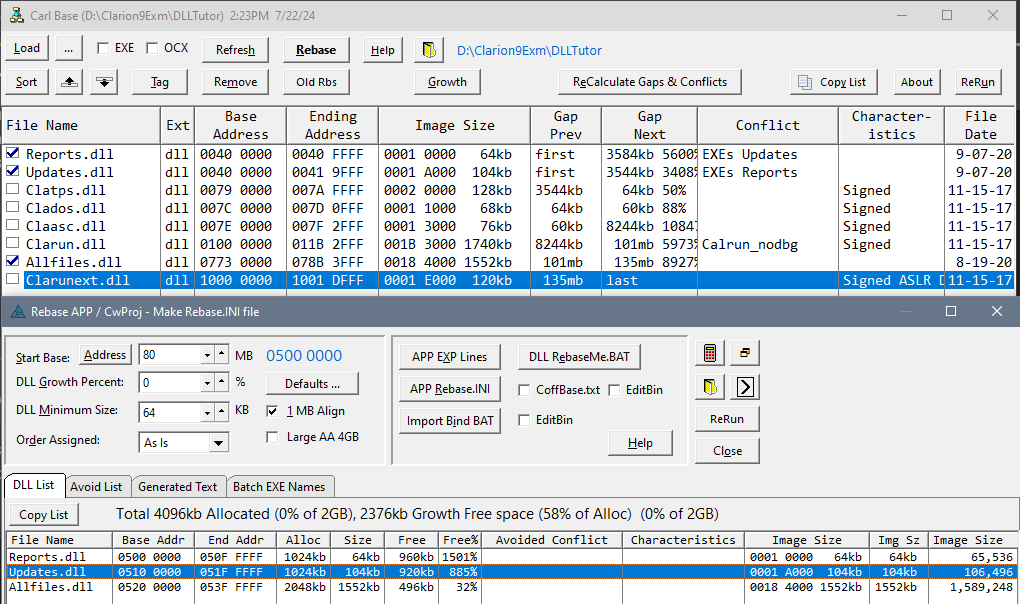This screenshot has height=604, width=1020.
Task: Click the folder icon in Rebase APP window
Action: point(710,387)
